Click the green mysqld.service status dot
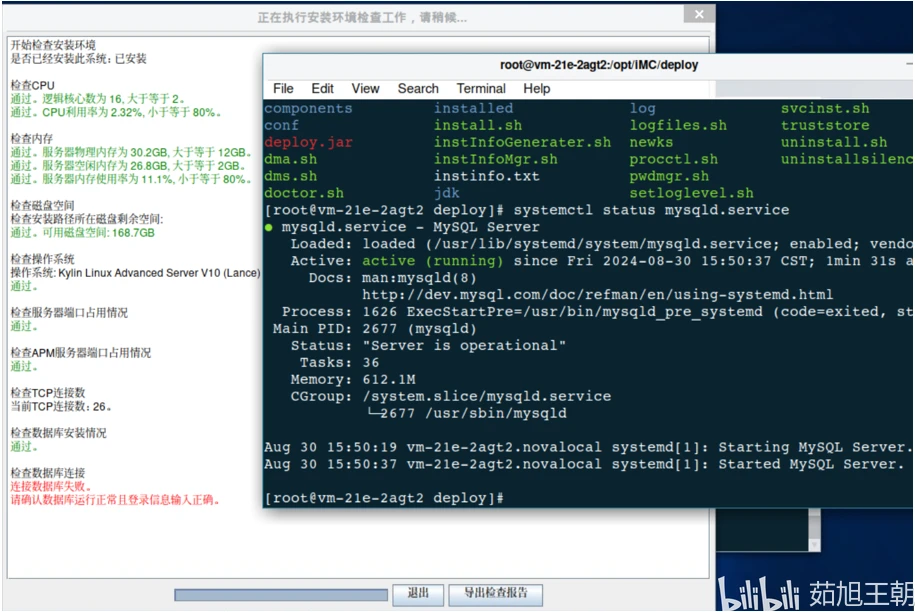 click(268, 228)
